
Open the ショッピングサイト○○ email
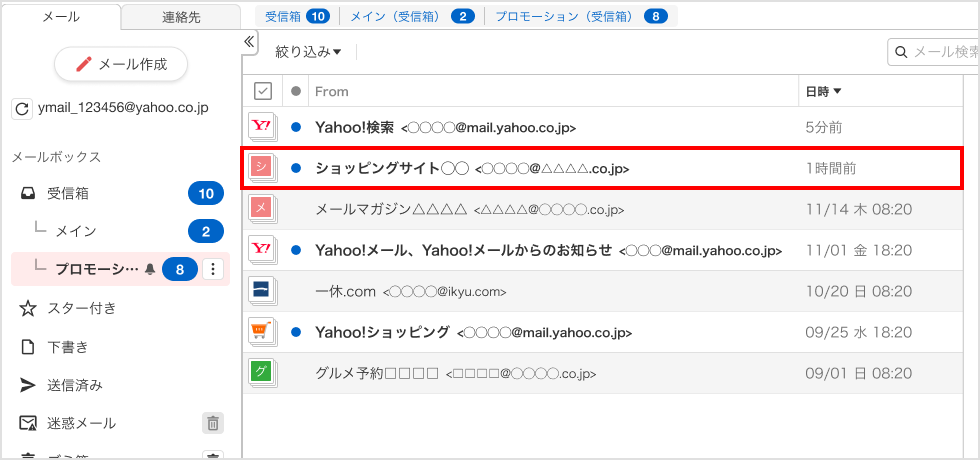click(x=602, y=168)
